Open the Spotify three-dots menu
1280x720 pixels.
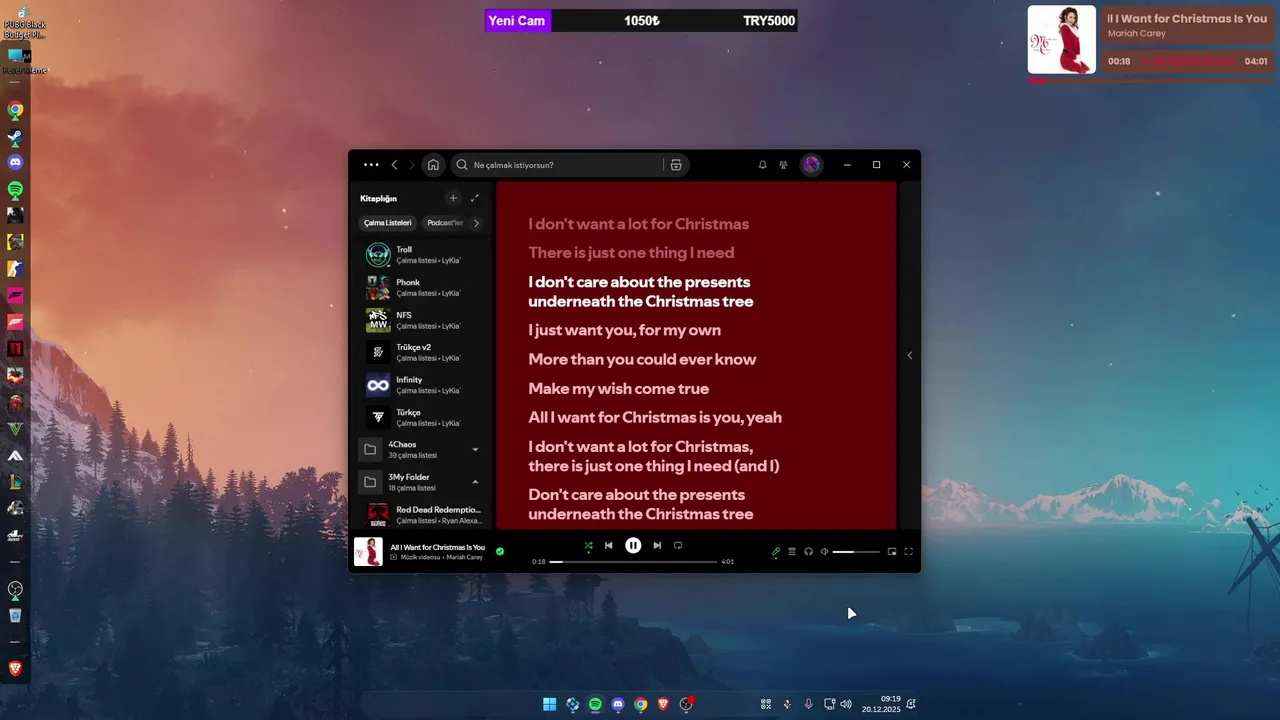click(x=371, y=165)
